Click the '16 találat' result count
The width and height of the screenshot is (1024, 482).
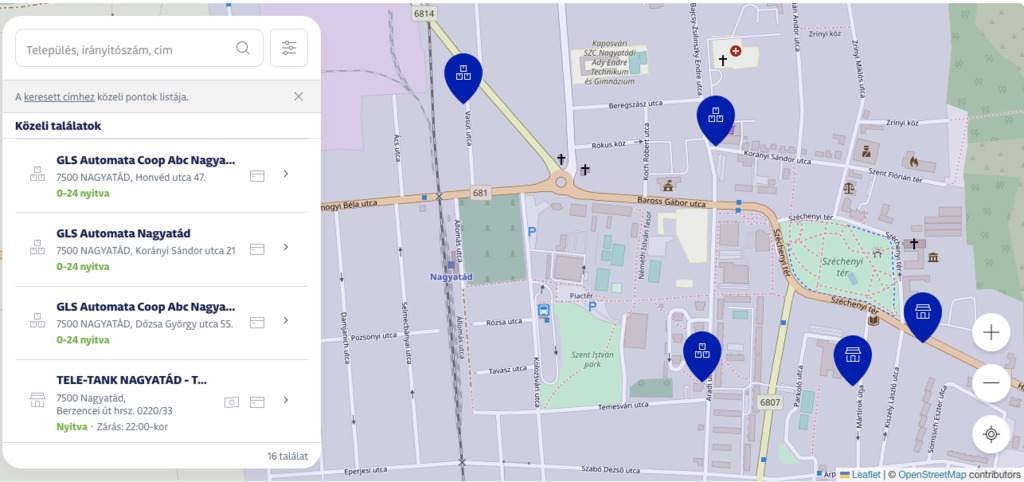pos(287,456)
